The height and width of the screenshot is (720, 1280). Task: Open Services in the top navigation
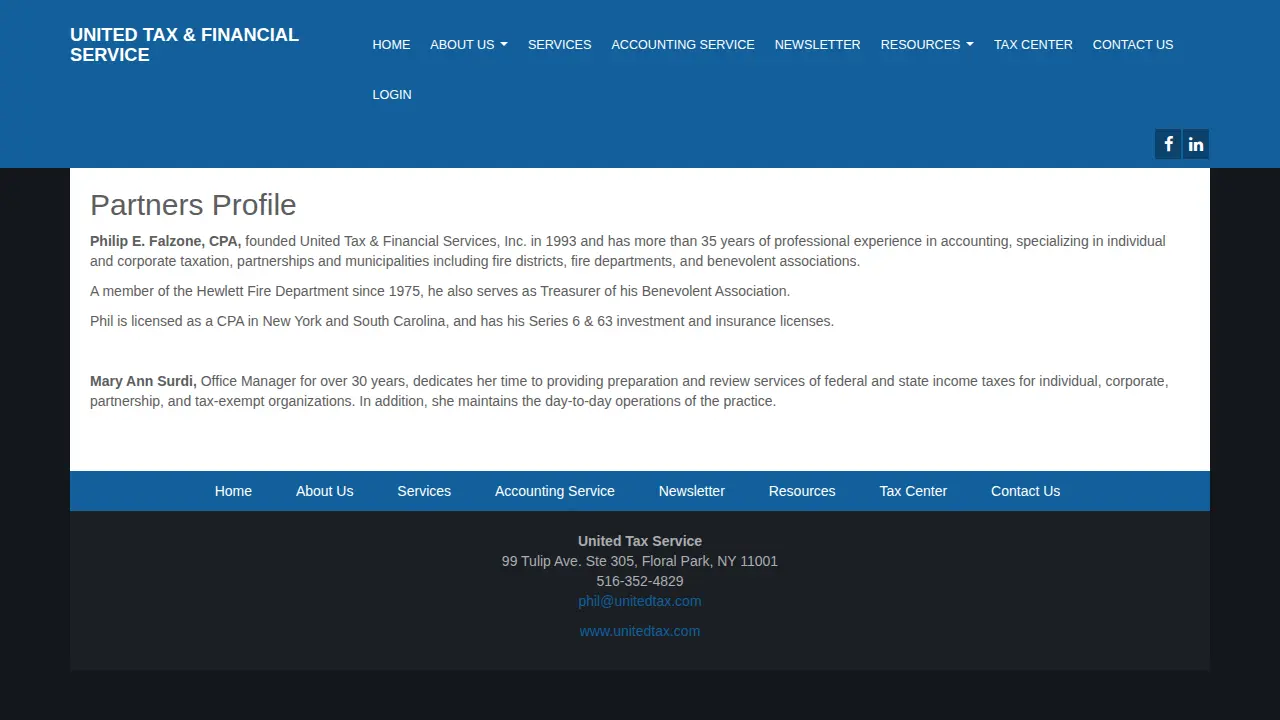pos(559,45)
